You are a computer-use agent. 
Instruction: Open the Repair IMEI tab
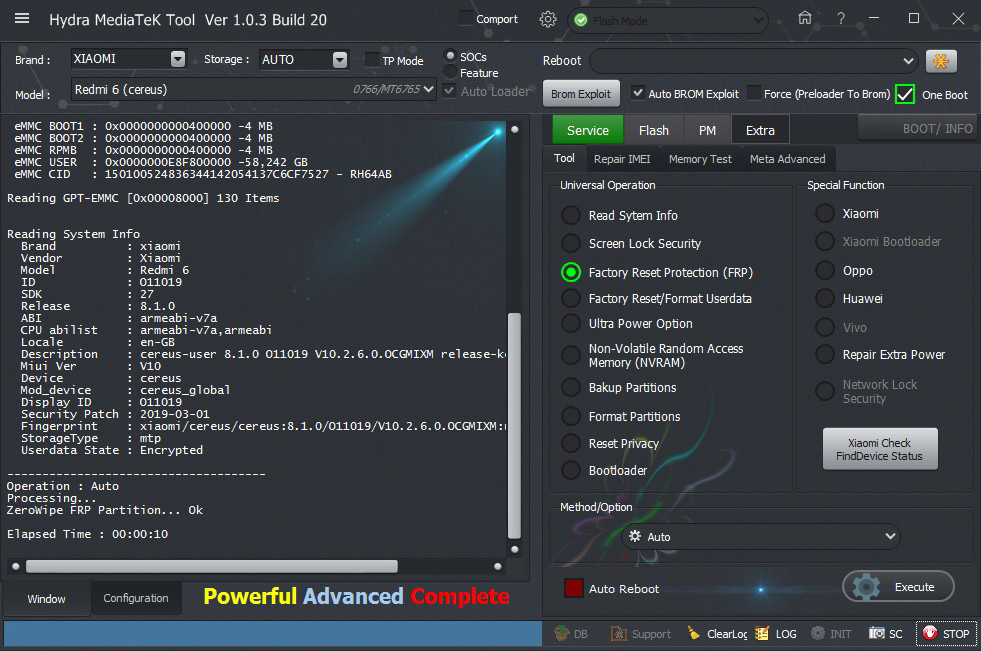pyautogui.click(x=620, y=158)
